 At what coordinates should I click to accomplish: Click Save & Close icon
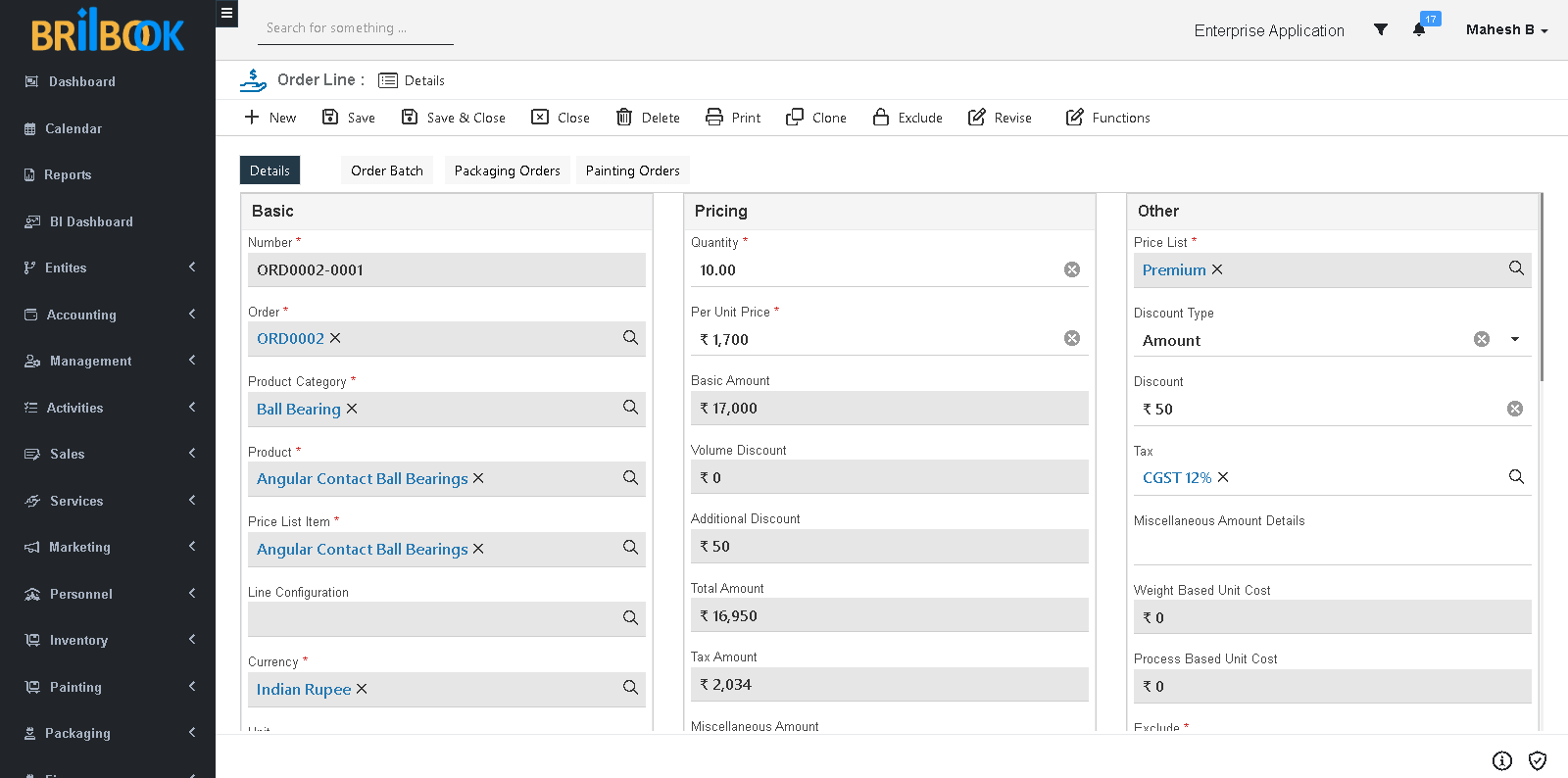[410, 118]
